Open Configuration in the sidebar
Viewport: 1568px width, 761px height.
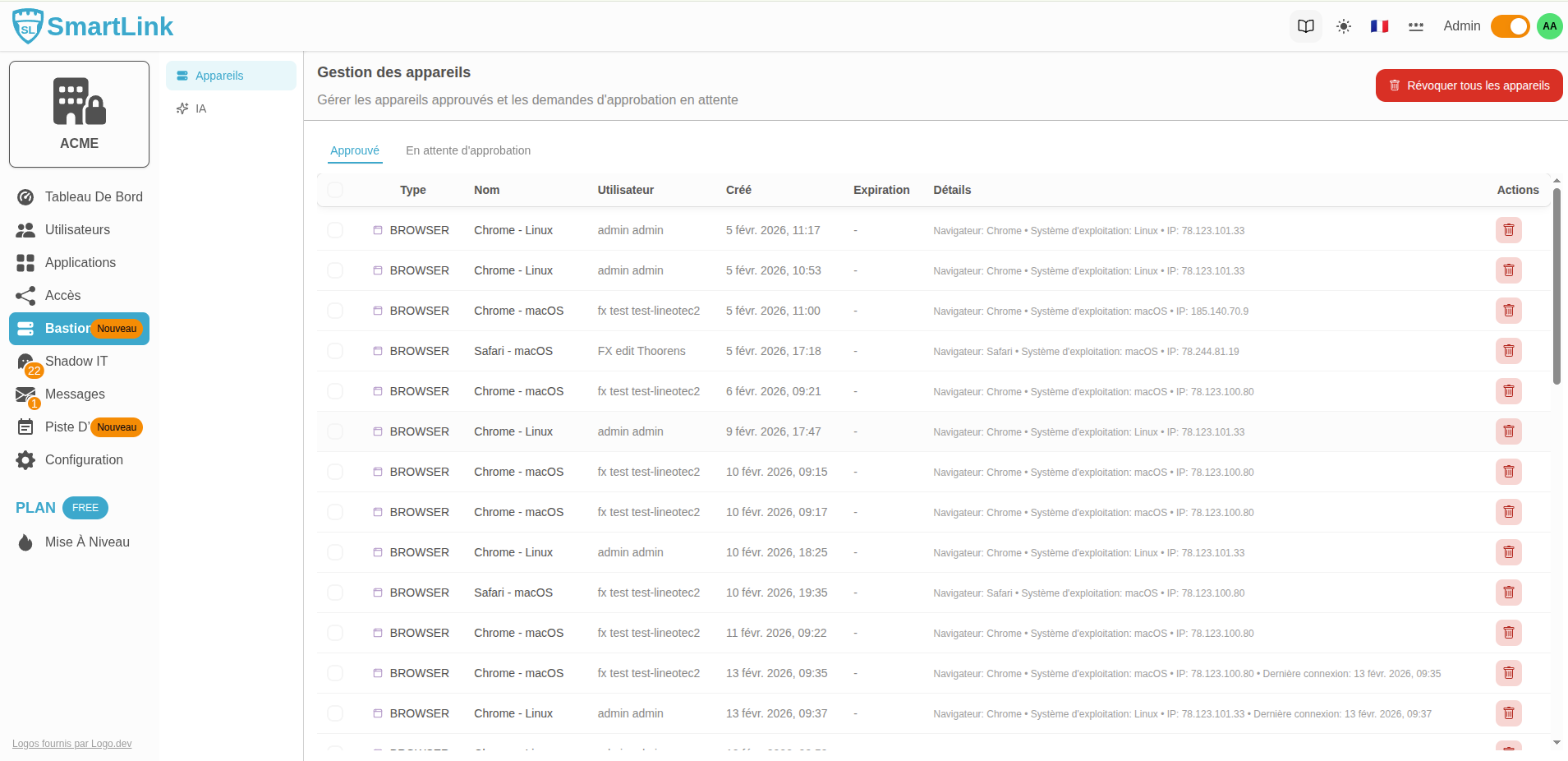[x=84, y=460]
